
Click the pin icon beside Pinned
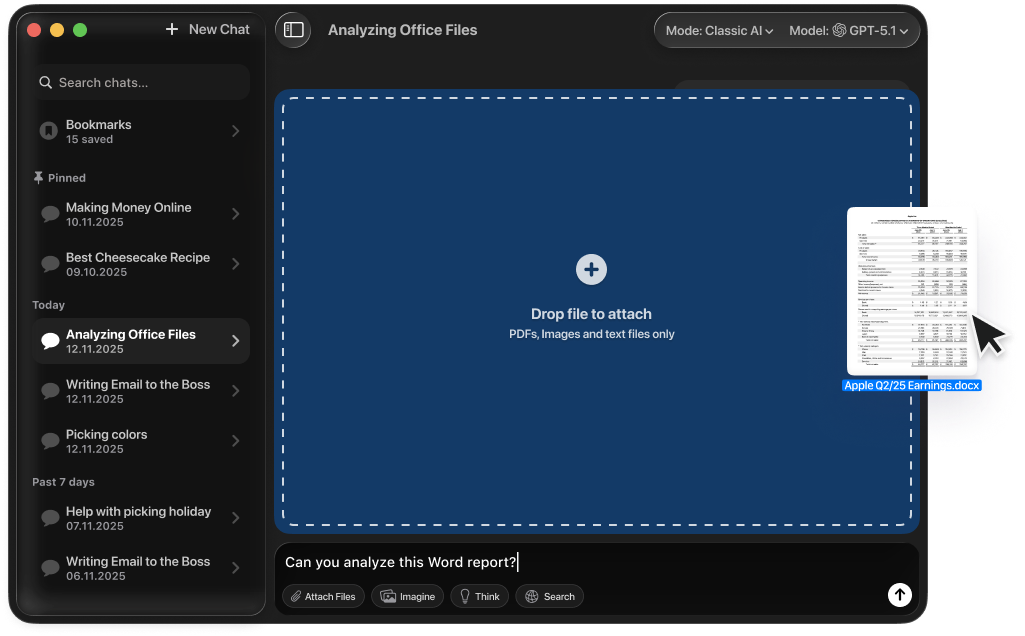[38, 177]
